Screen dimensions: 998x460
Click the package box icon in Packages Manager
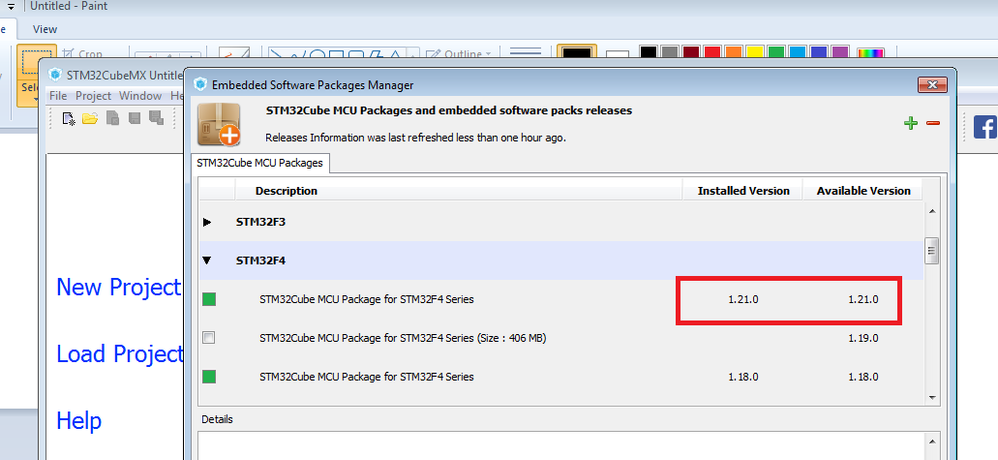pyautogui.click(x=219, y=124)
